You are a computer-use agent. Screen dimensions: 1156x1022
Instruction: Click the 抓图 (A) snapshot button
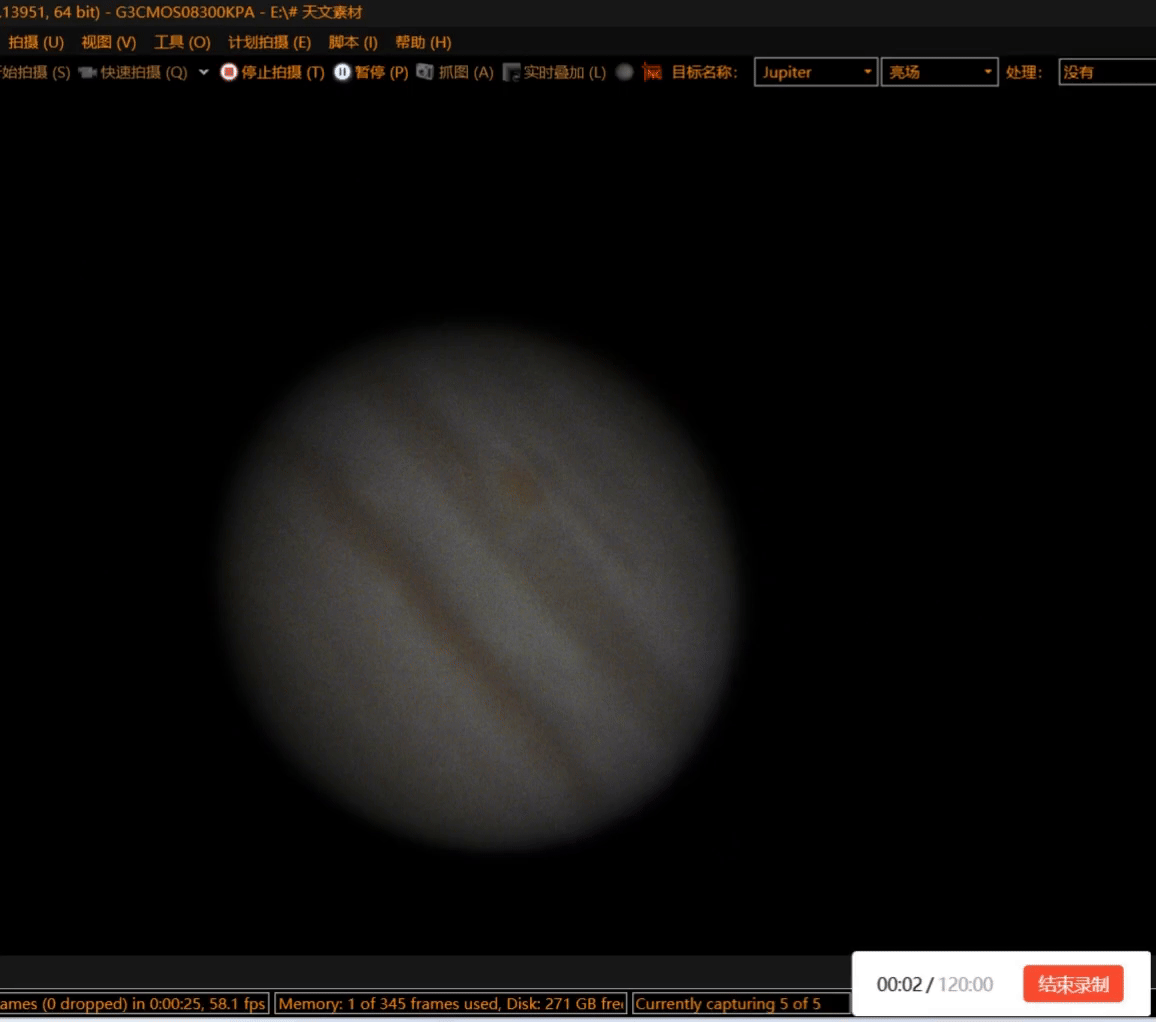pyautogui.click(x=455, y=72)
